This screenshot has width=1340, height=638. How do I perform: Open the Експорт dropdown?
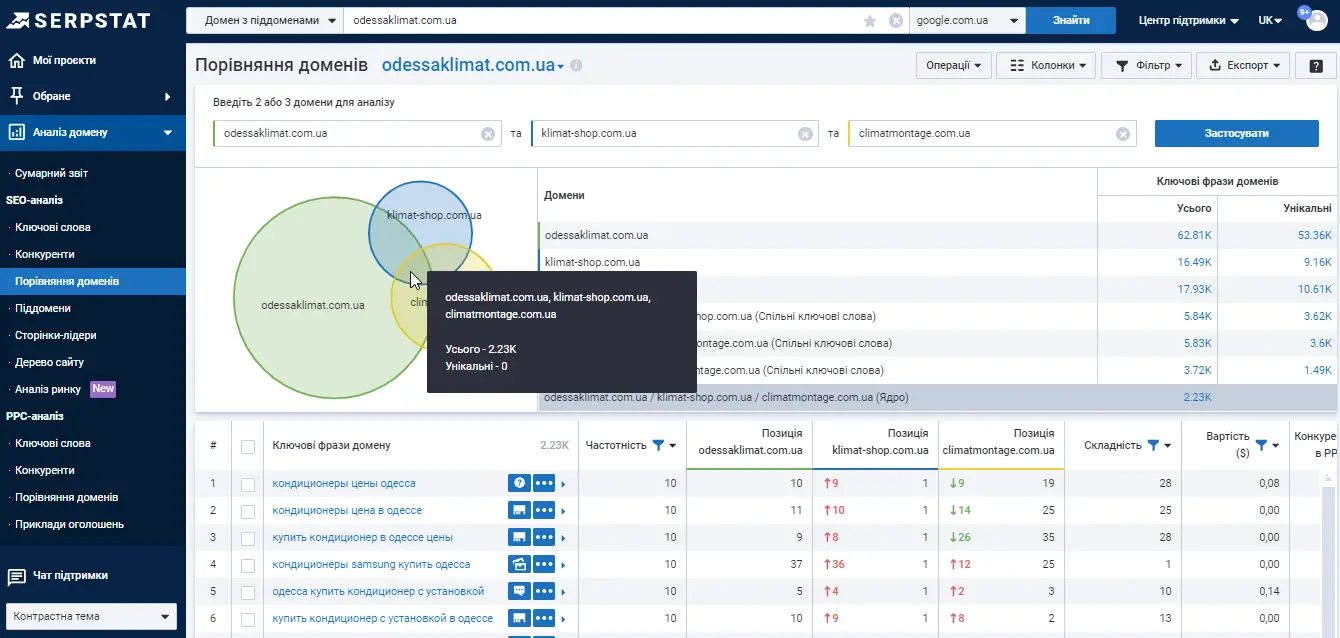click(1245, 65)
